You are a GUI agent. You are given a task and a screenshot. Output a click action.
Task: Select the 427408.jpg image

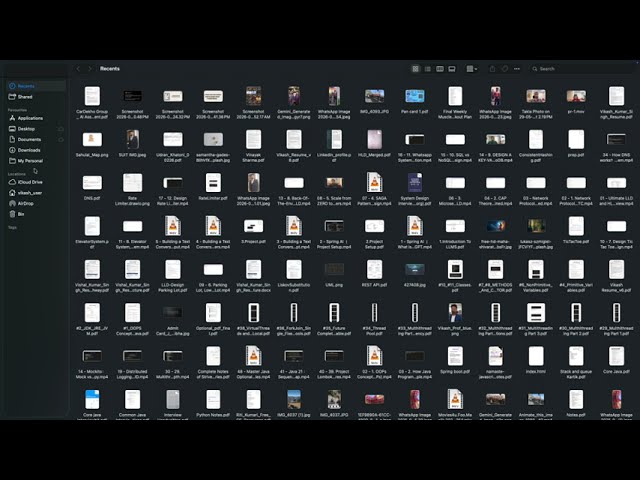415,273
